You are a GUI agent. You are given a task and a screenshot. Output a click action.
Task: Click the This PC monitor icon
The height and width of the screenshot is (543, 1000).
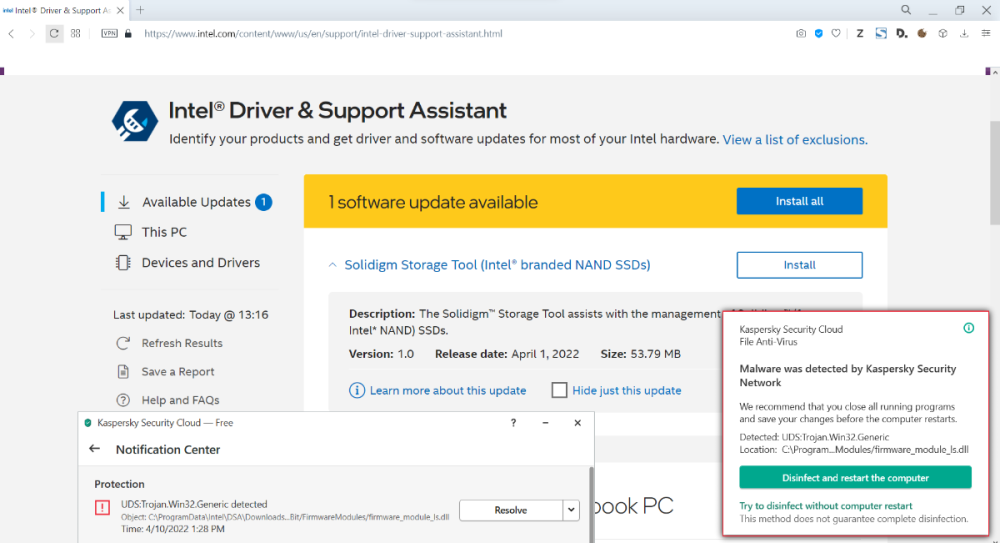(x=123, y=232)
